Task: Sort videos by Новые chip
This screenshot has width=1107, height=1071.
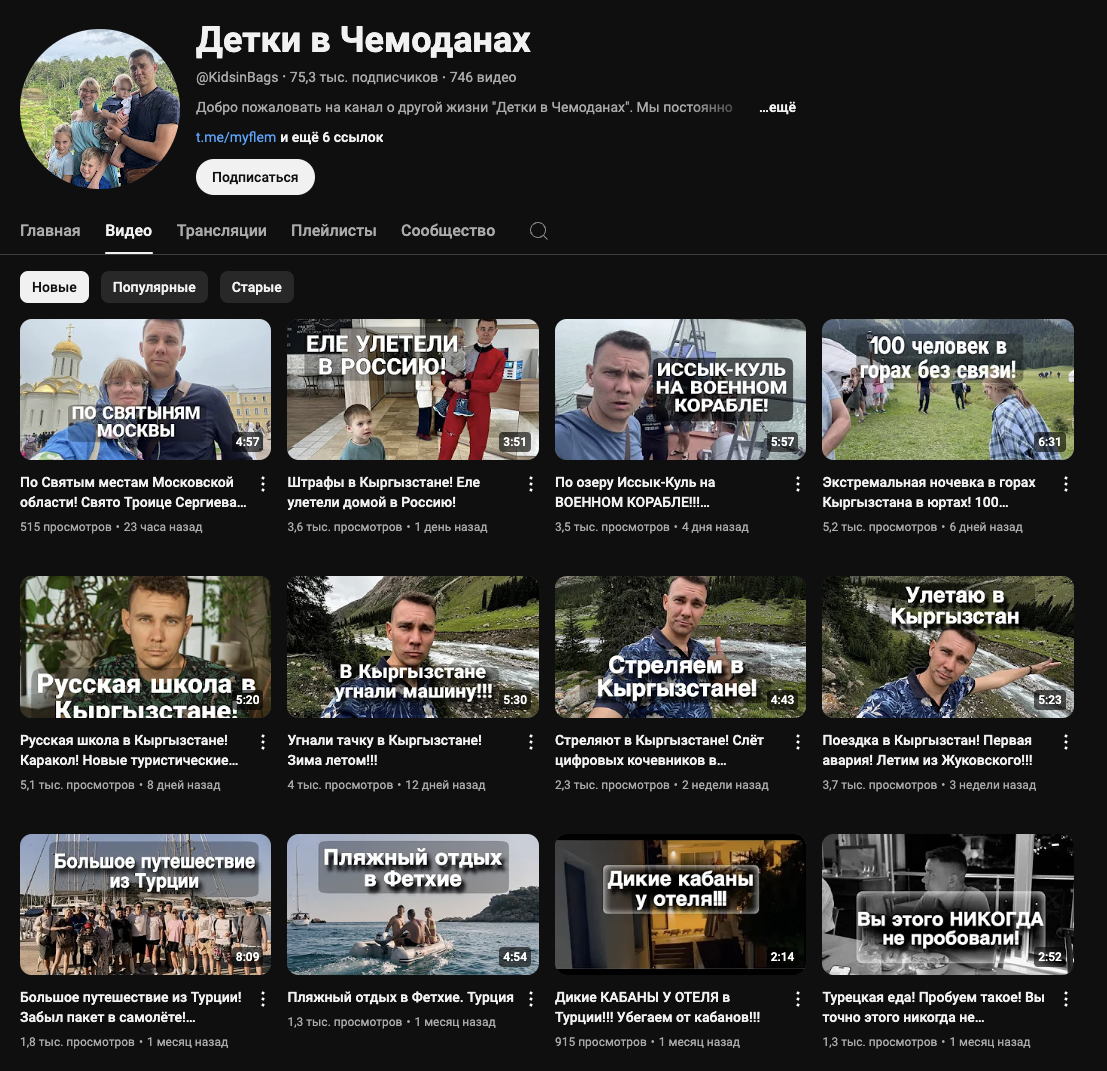Action: (54, 287)
